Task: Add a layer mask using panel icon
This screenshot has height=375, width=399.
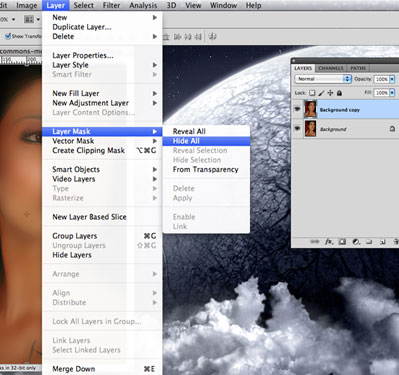Action: [x=342, y=242]
